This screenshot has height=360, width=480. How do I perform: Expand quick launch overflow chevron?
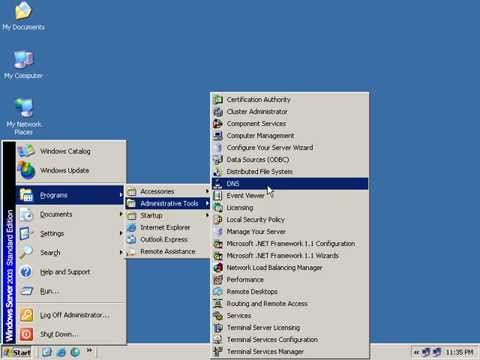89,350
